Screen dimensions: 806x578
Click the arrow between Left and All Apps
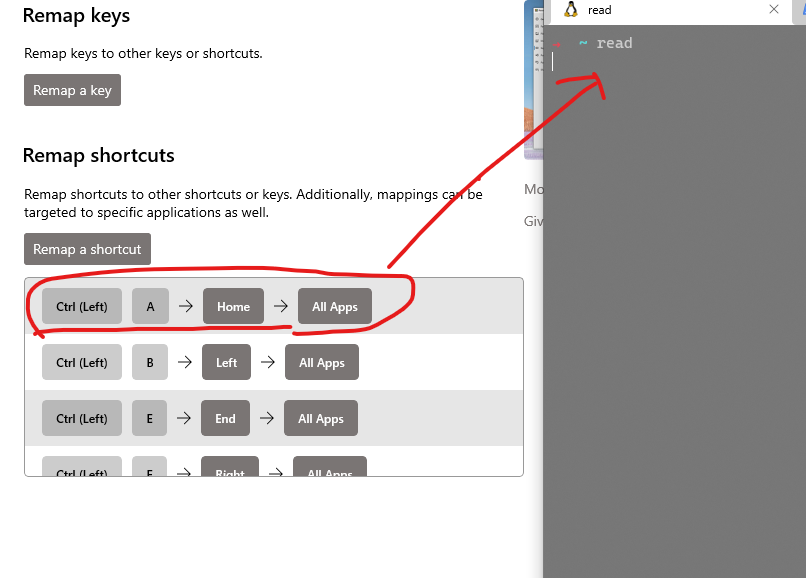(x=268, y=363)
